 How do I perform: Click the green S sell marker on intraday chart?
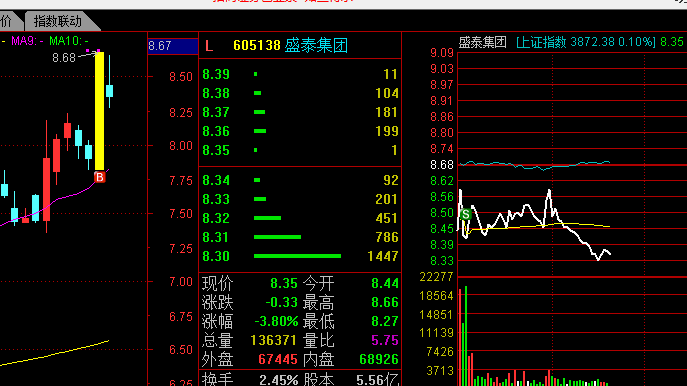click(466, 215)
